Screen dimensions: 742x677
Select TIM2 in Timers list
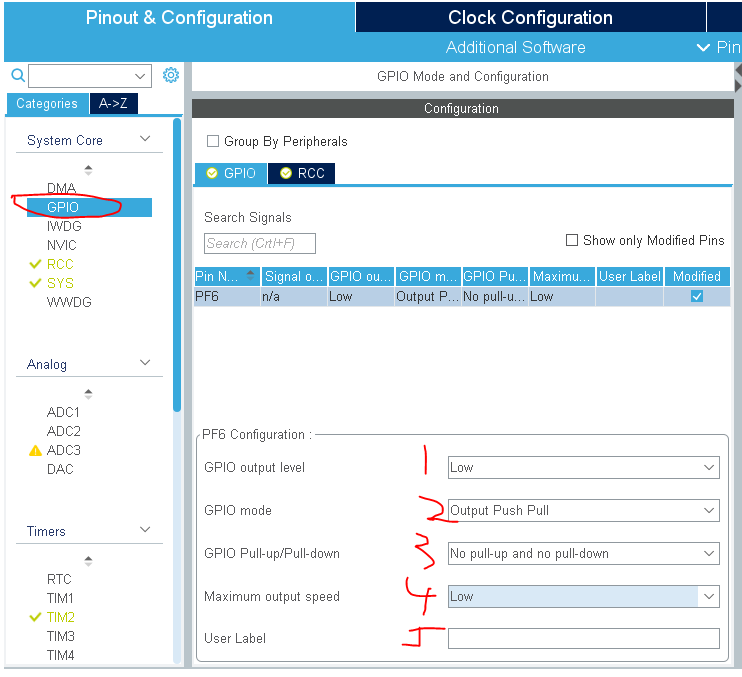(61, 617)
